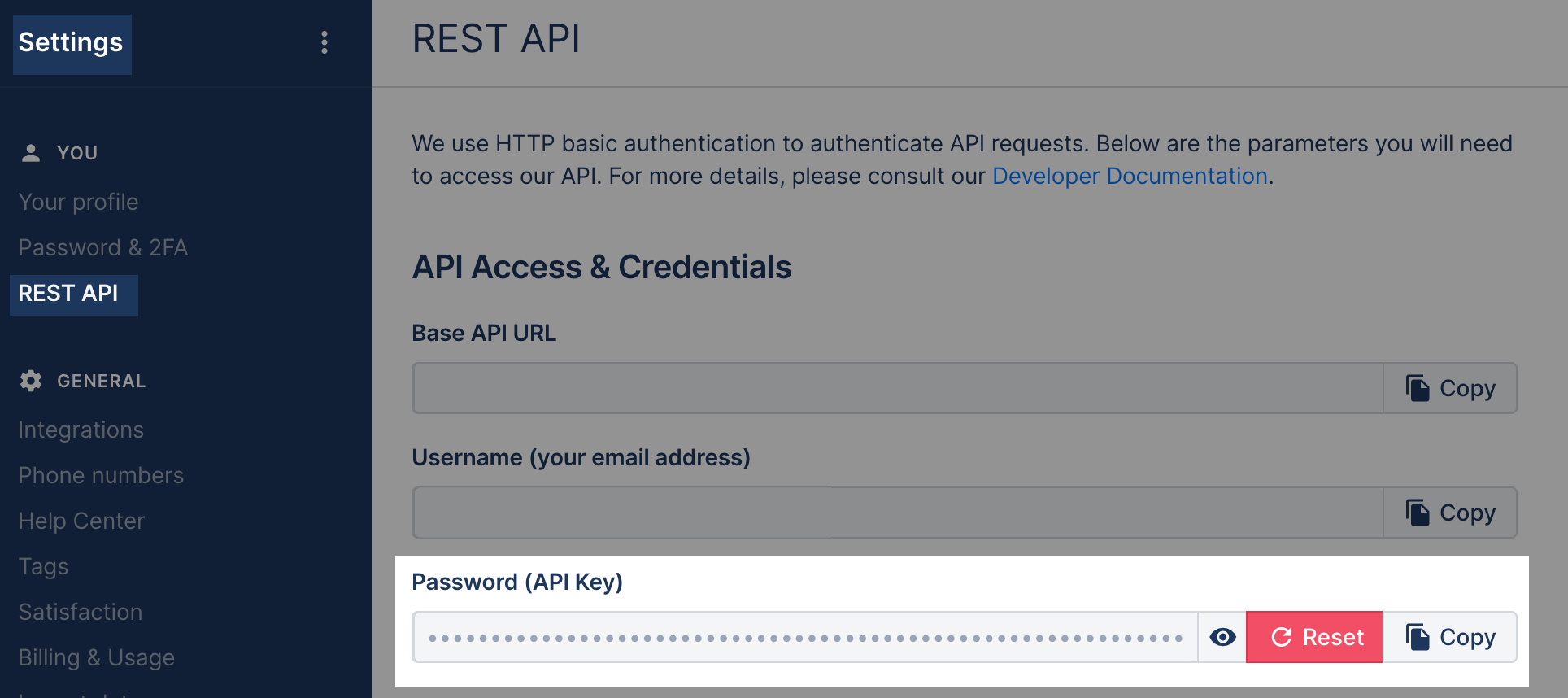Screen dimensions: 1568x698
Task: Reset the API key password
Action: (x=1314, y=637)
